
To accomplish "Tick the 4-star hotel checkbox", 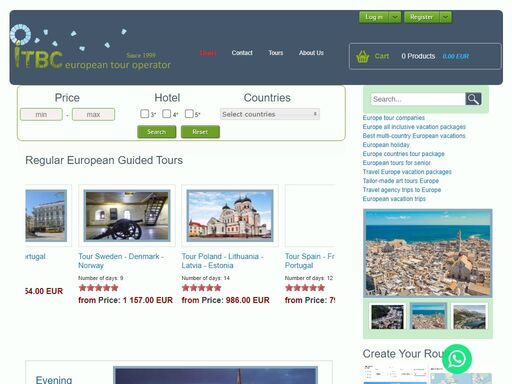I will 166,114.
